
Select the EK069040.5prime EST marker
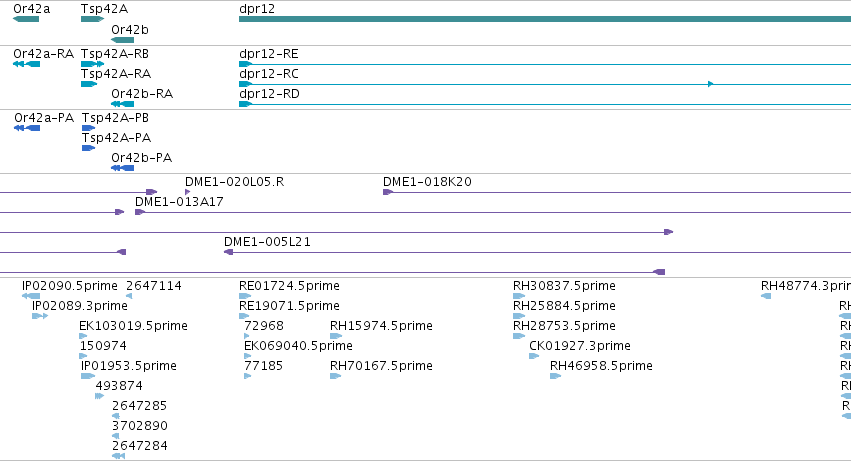coord(247,356)
